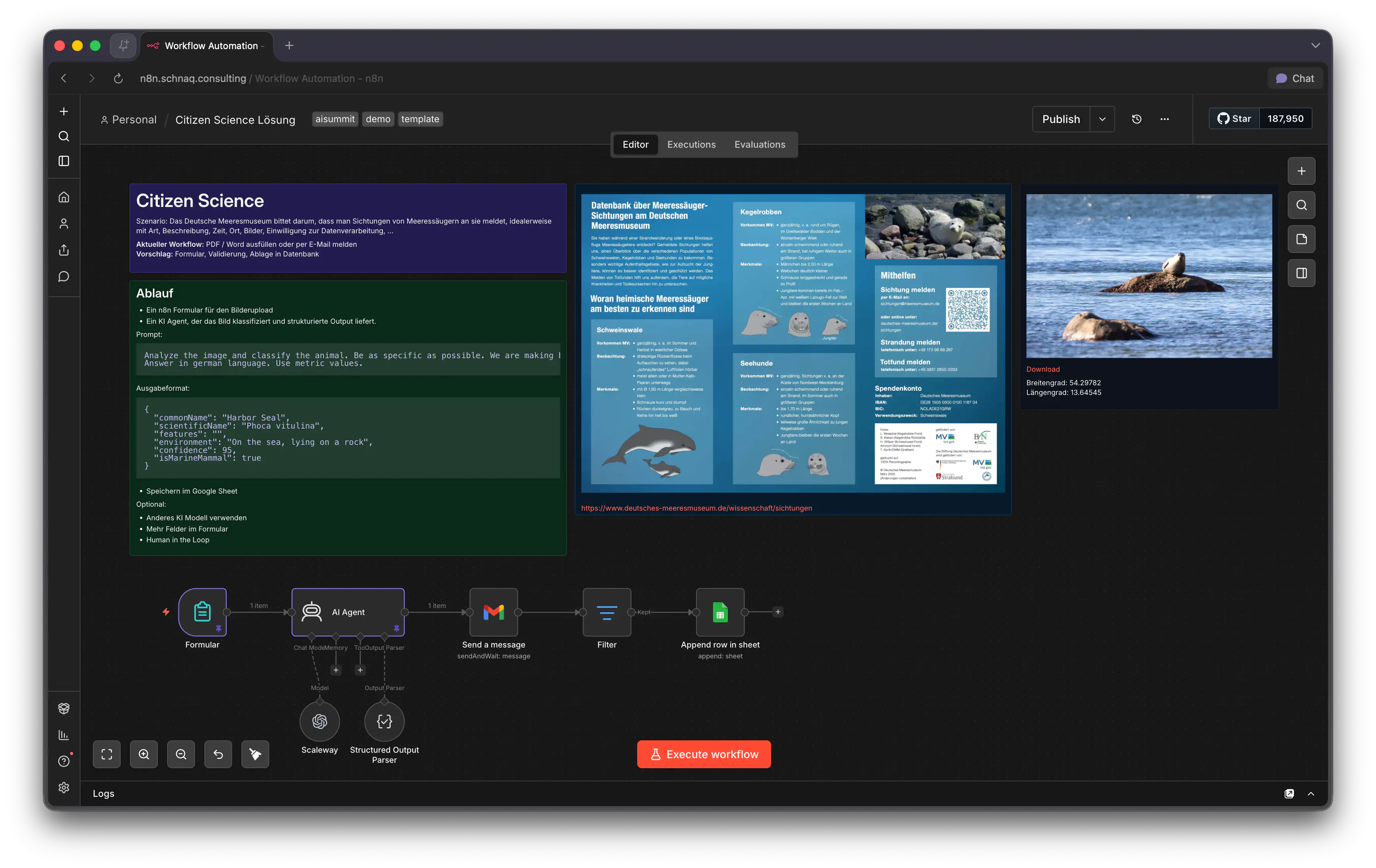1376x868 pixels.
Task: Open a new browser tab
Action: (289, 46)
